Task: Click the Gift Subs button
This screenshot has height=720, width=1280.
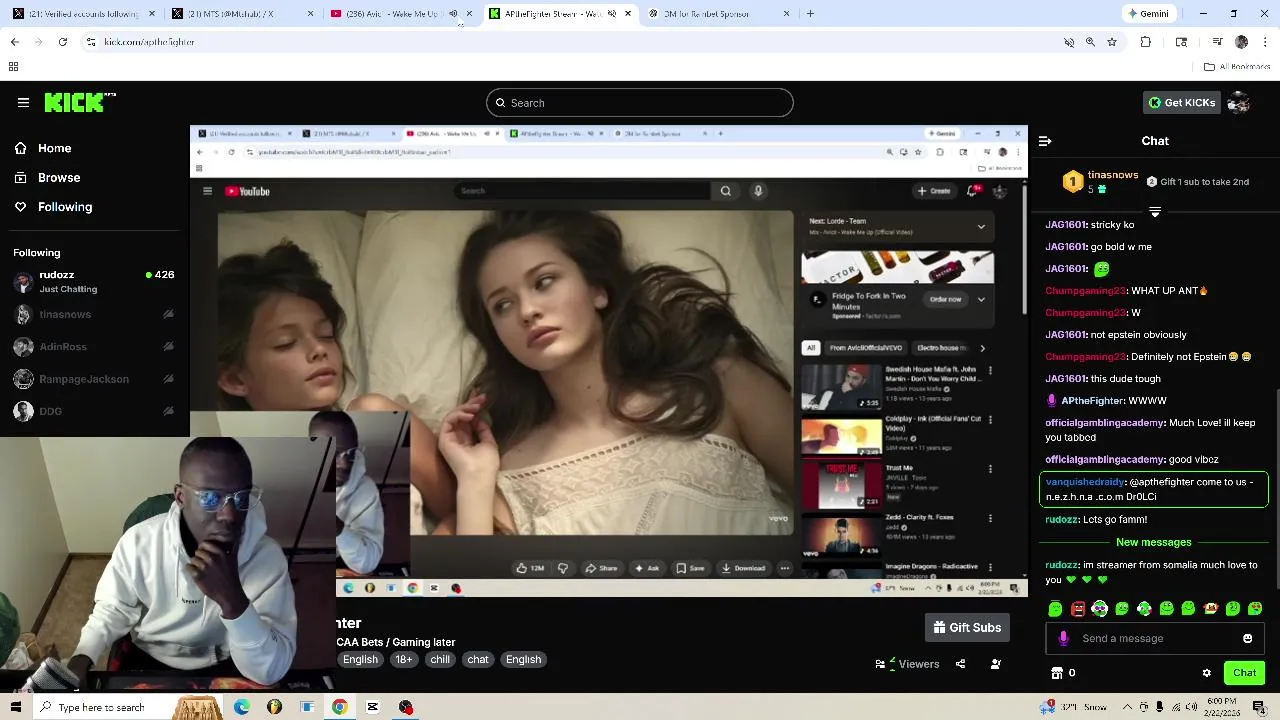Action: (967, 627)
